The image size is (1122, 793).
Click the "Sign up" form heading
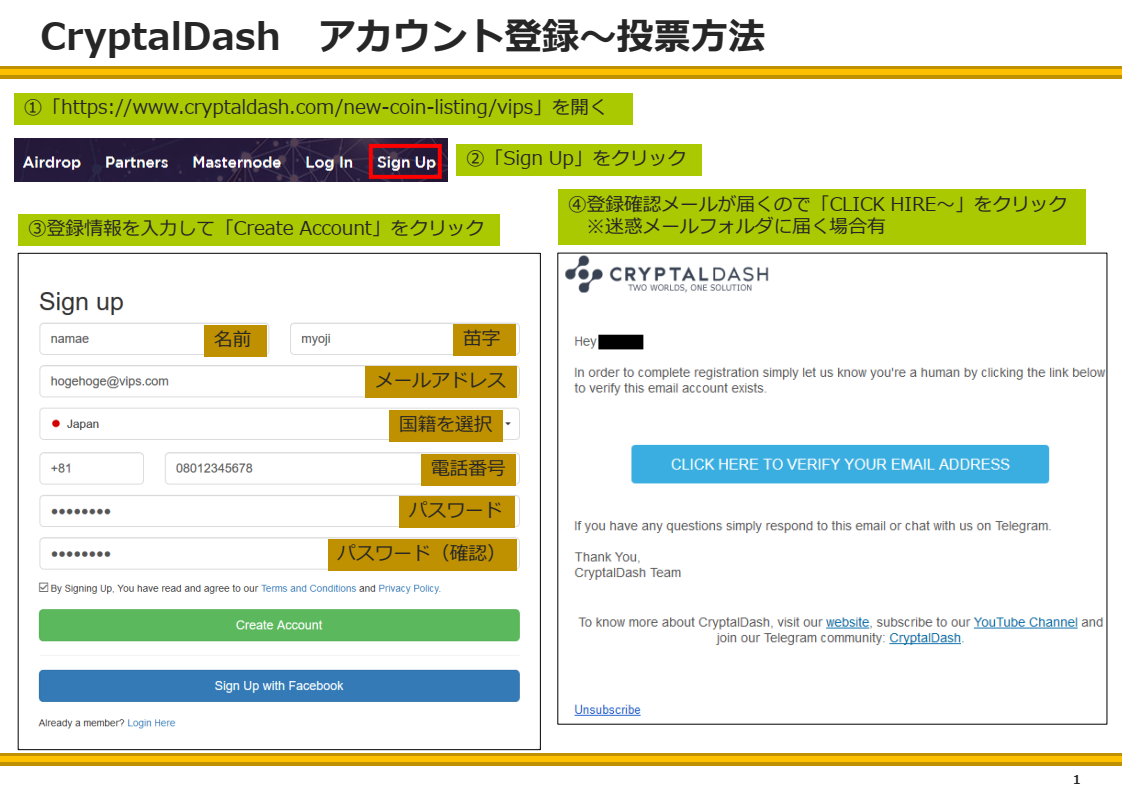[81, 302]
